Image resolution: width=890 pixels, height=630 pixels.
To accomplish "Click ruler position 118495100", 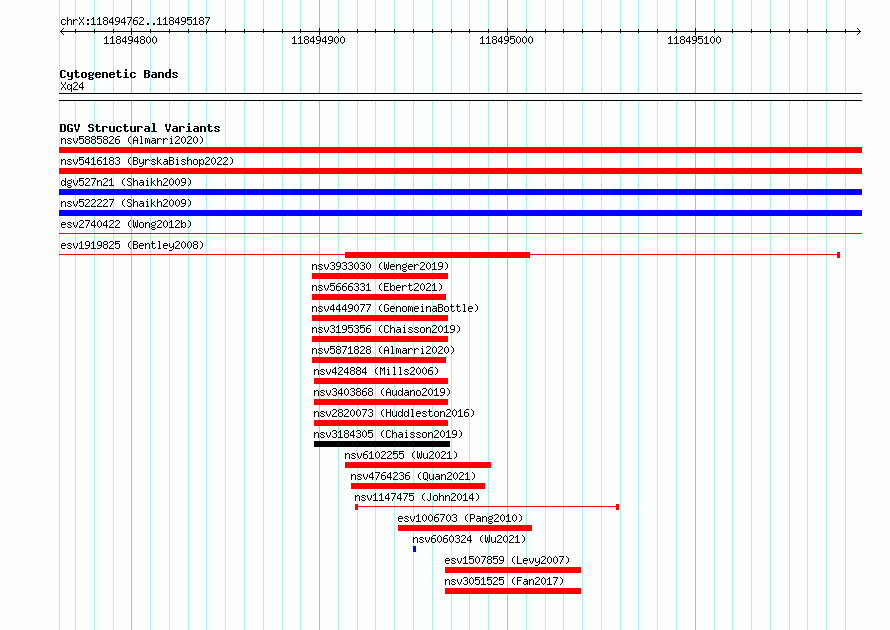I will tap(694, 40).
